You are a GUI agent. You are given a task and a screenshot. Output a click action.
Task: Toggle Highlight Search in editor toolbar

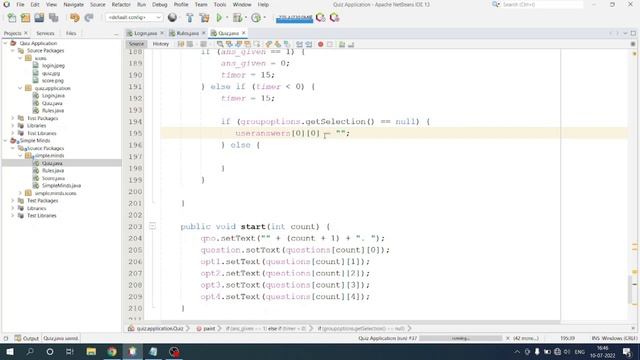click(x=247, y=44)
